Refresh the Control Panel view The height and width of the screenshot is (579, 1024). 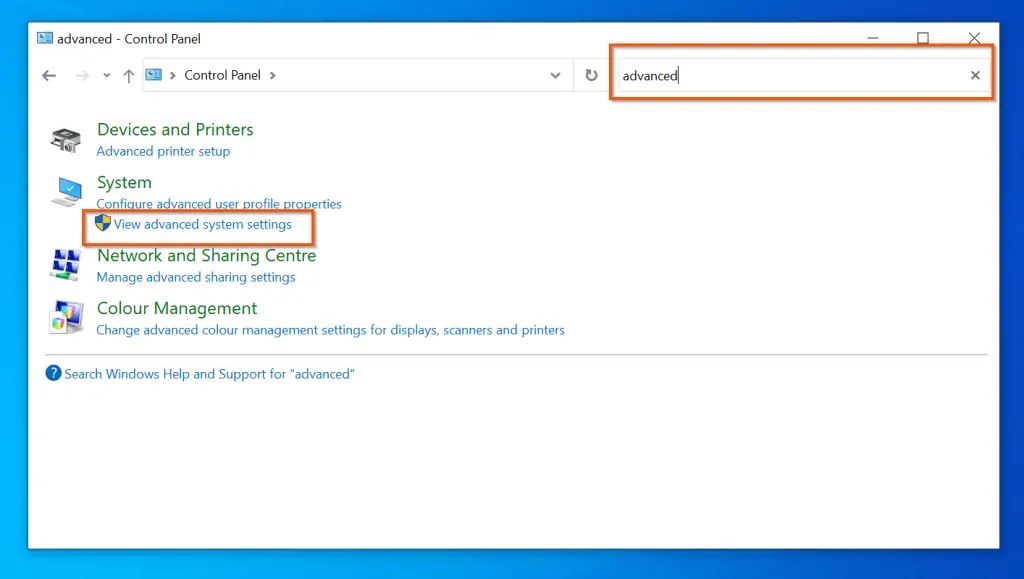tap(591, 75)
